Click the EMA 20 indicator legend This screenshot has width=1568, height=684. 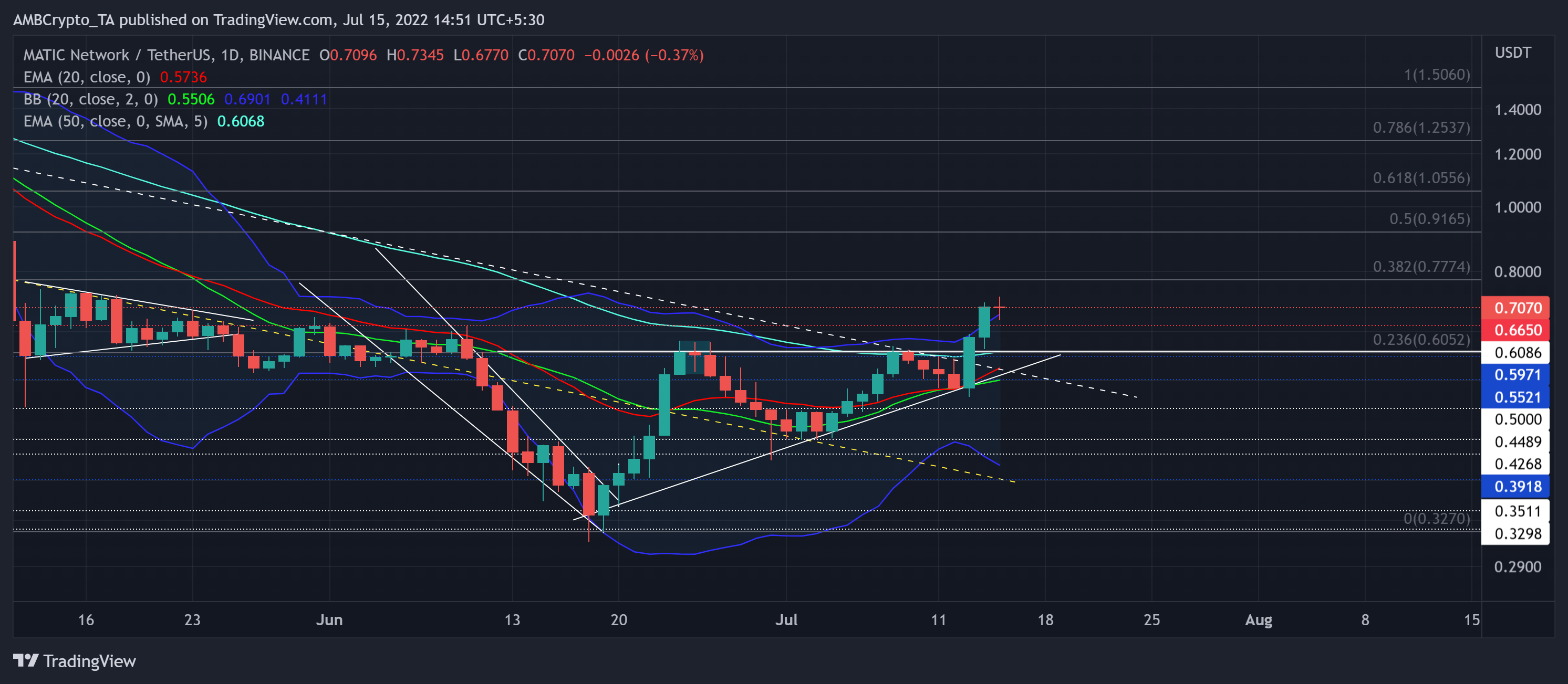click(87, 77)
